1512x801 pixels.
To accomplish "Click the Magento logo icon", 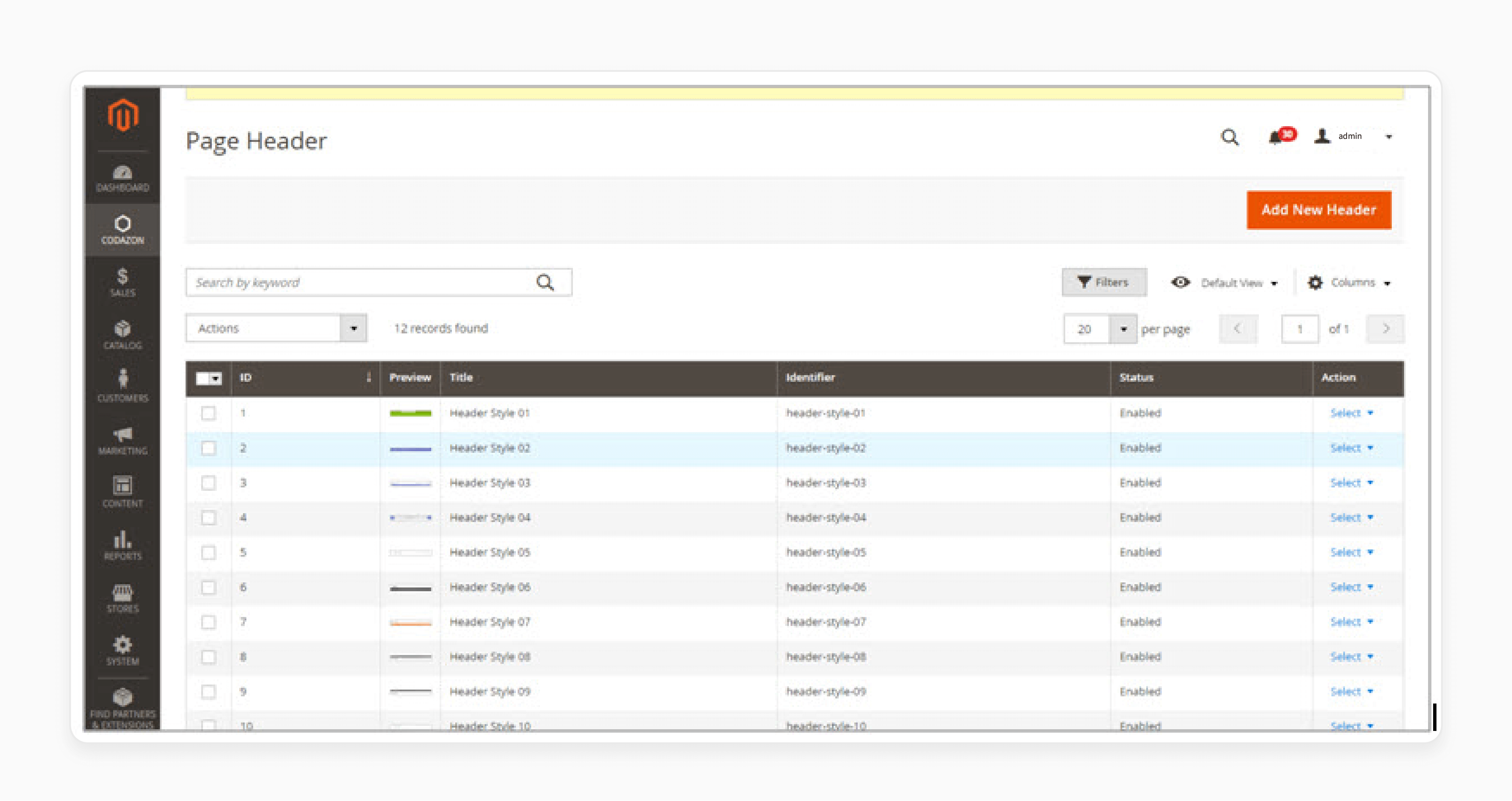I will [123, 114].
